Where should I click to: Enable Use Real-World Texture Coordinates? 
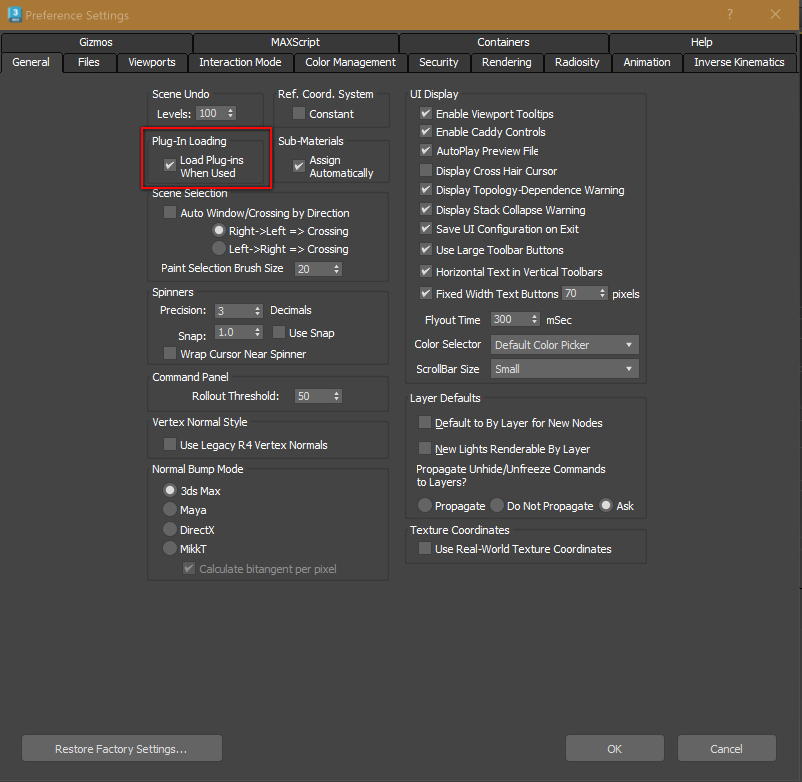[x=425, y=546]
